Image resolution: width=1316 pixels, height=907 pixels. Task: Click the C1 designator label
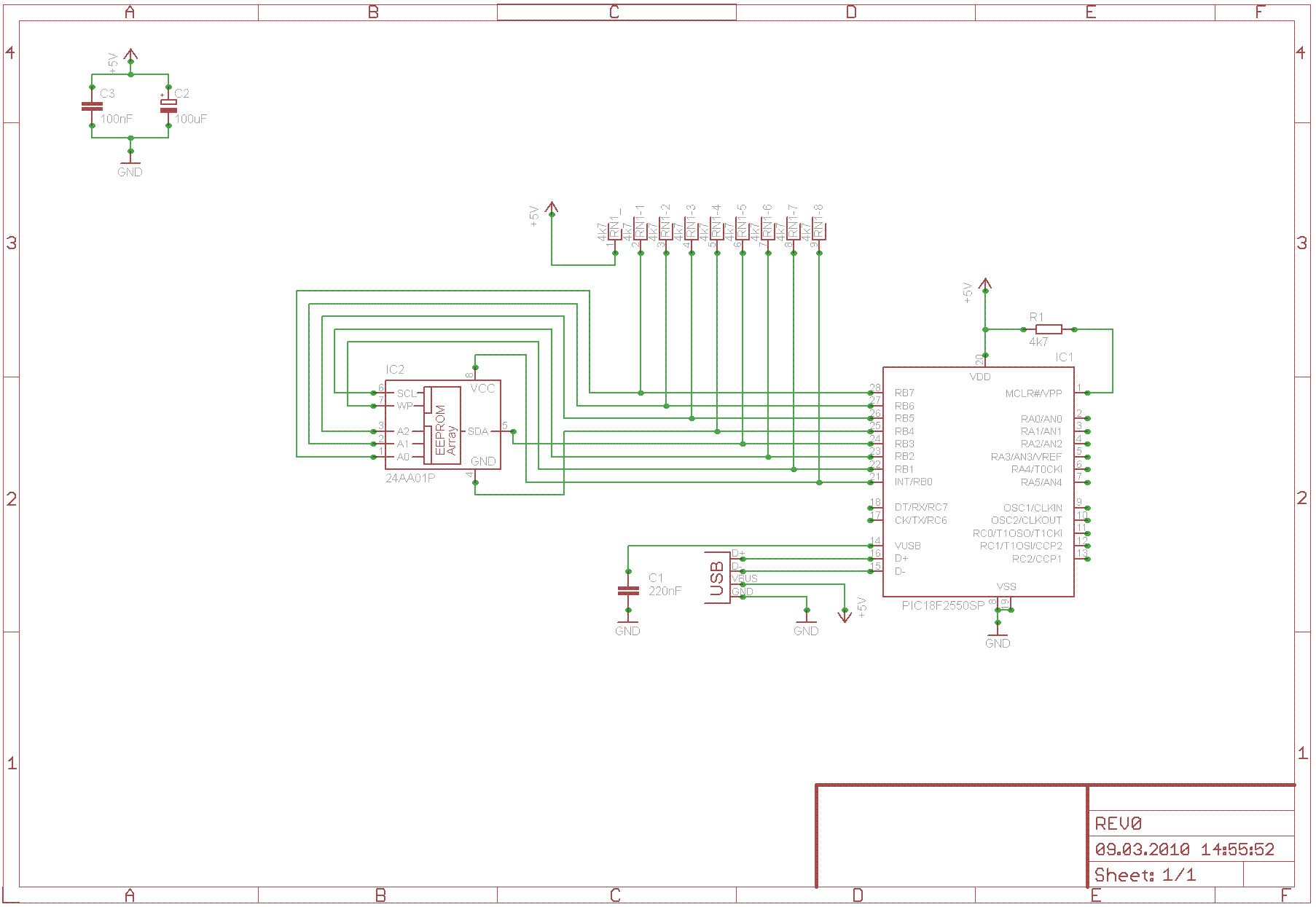tap(656, 578)
